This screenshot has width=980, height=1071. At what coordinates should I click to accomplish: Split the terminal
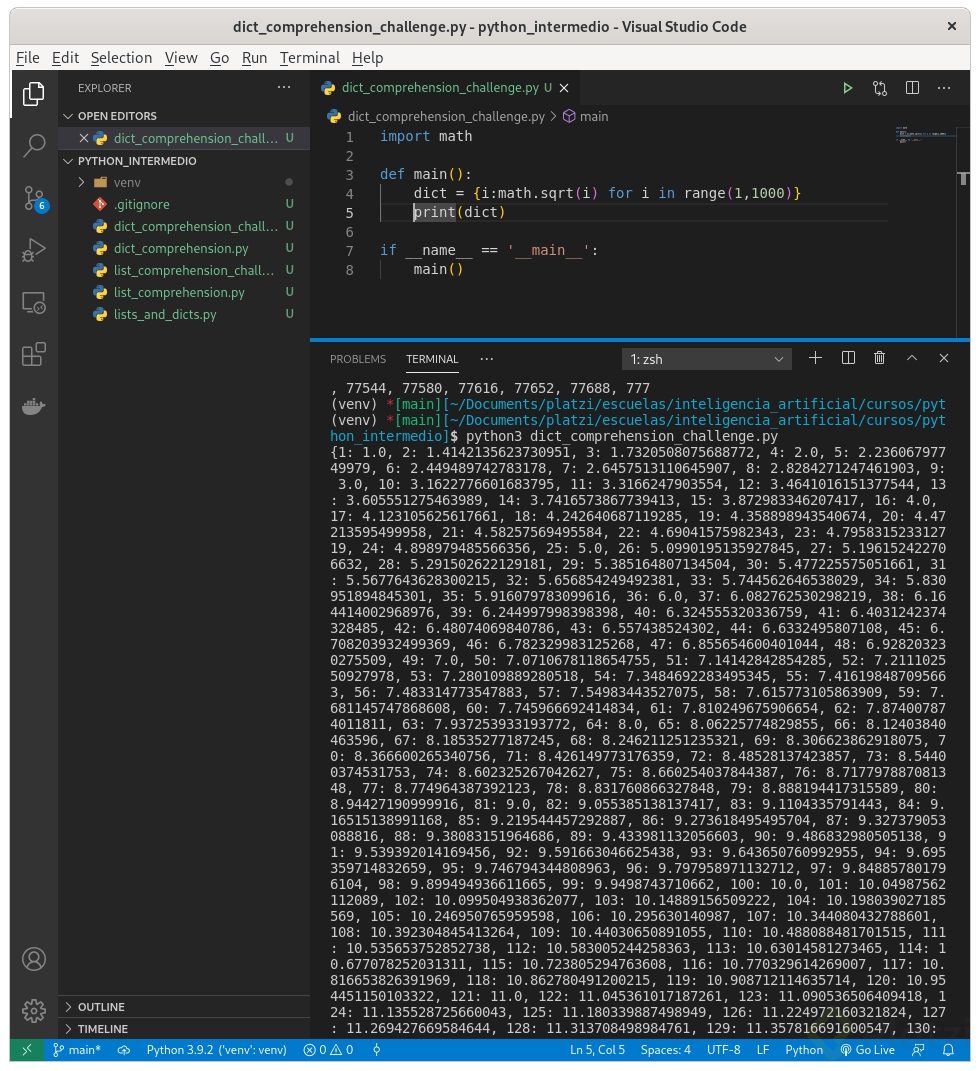848,357
